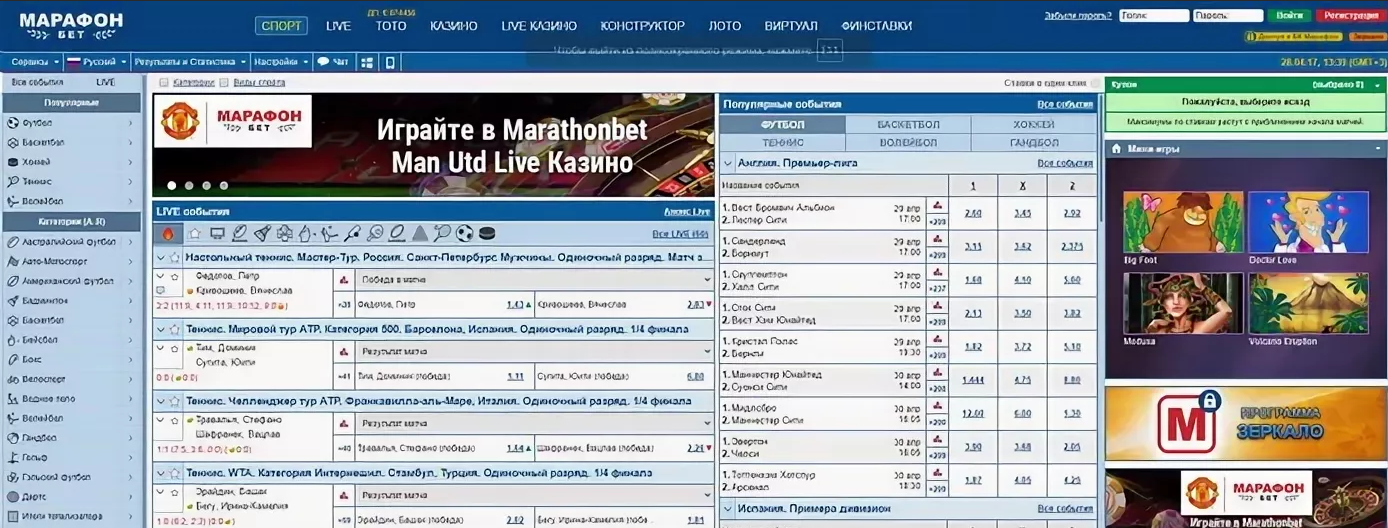Switch to ХОККЕЙ popular events tab
The height and width of the screenshot is (528, 1388).
(x=1034, y=125)
